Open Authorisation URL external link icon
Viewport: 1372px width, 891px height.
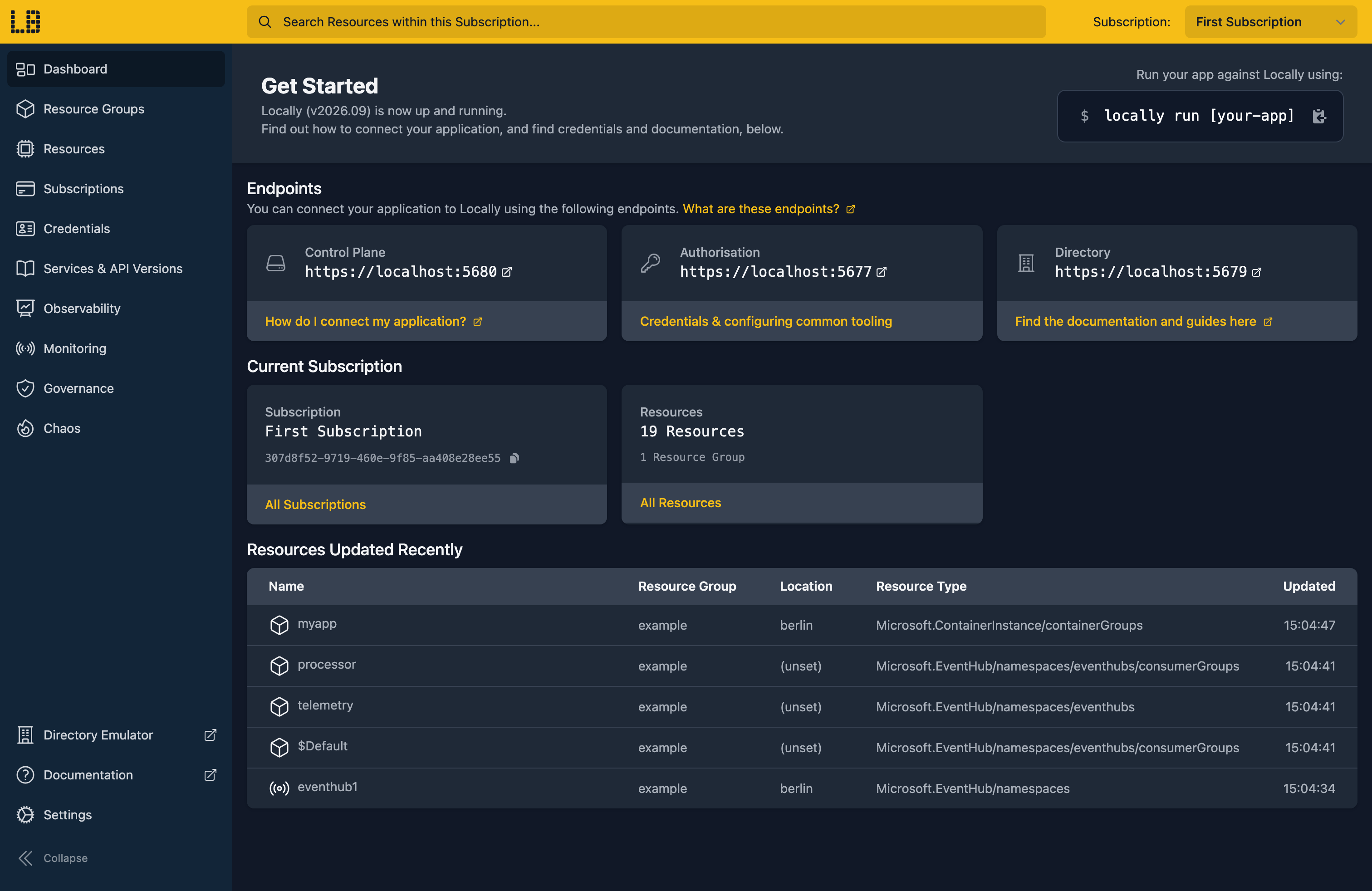882,271
